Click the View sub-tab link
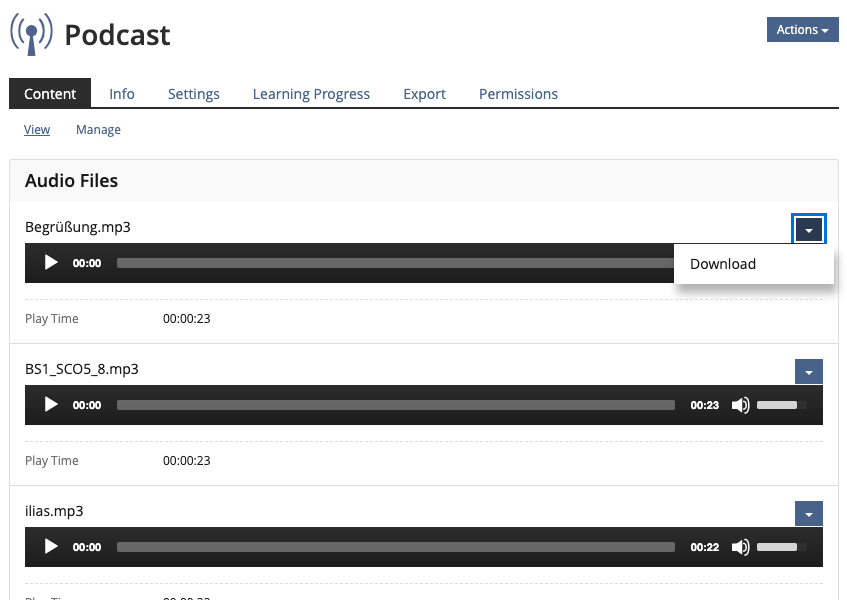This screenshot has width=847, height=600. point(37,130)
